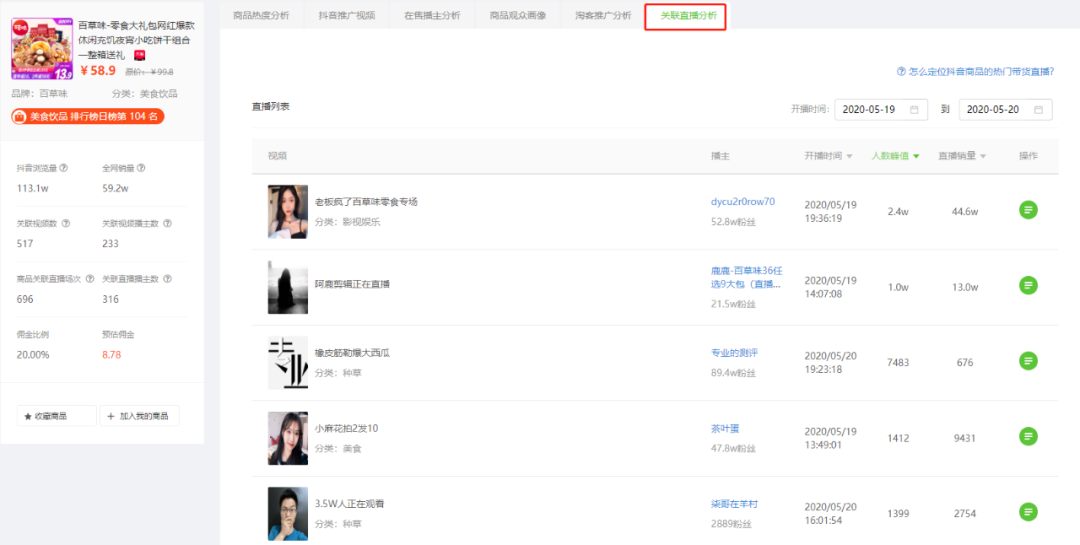1080x545 pixels.
Task: Click livestream title 小麻花拍2发10
Action: (346, 429)
